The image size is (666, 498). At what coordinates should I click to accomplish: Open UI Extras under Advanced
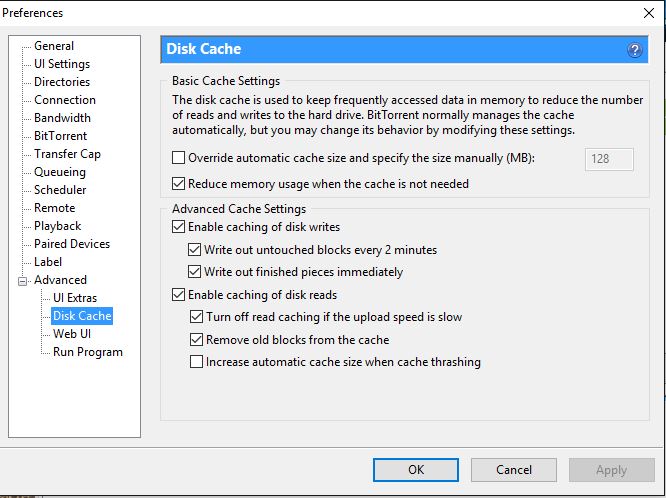click(x=75, y=298)
